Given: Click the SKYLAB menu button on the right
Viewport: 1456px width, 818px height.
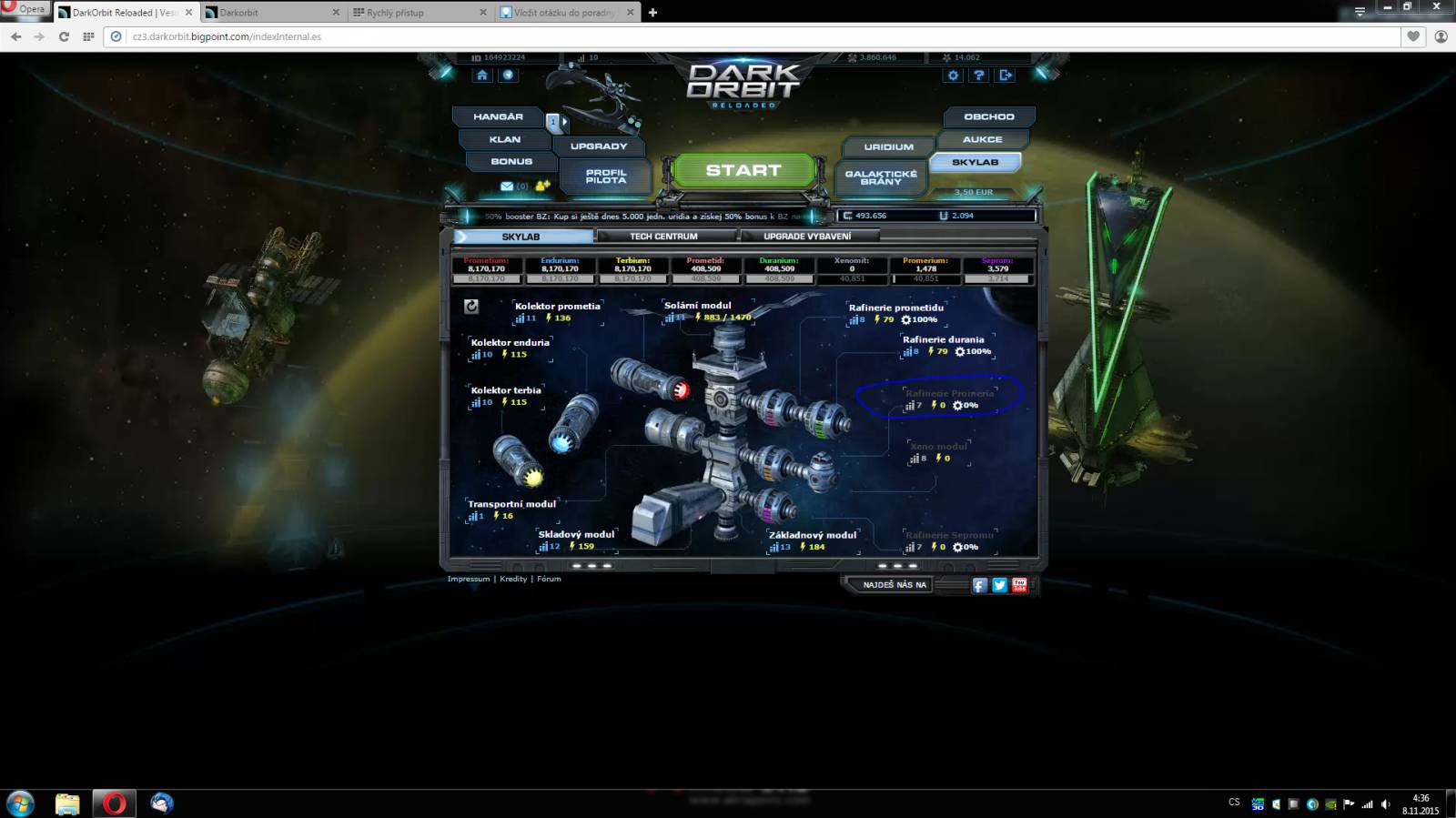Looking at the screenshot, I should (976, 162).
